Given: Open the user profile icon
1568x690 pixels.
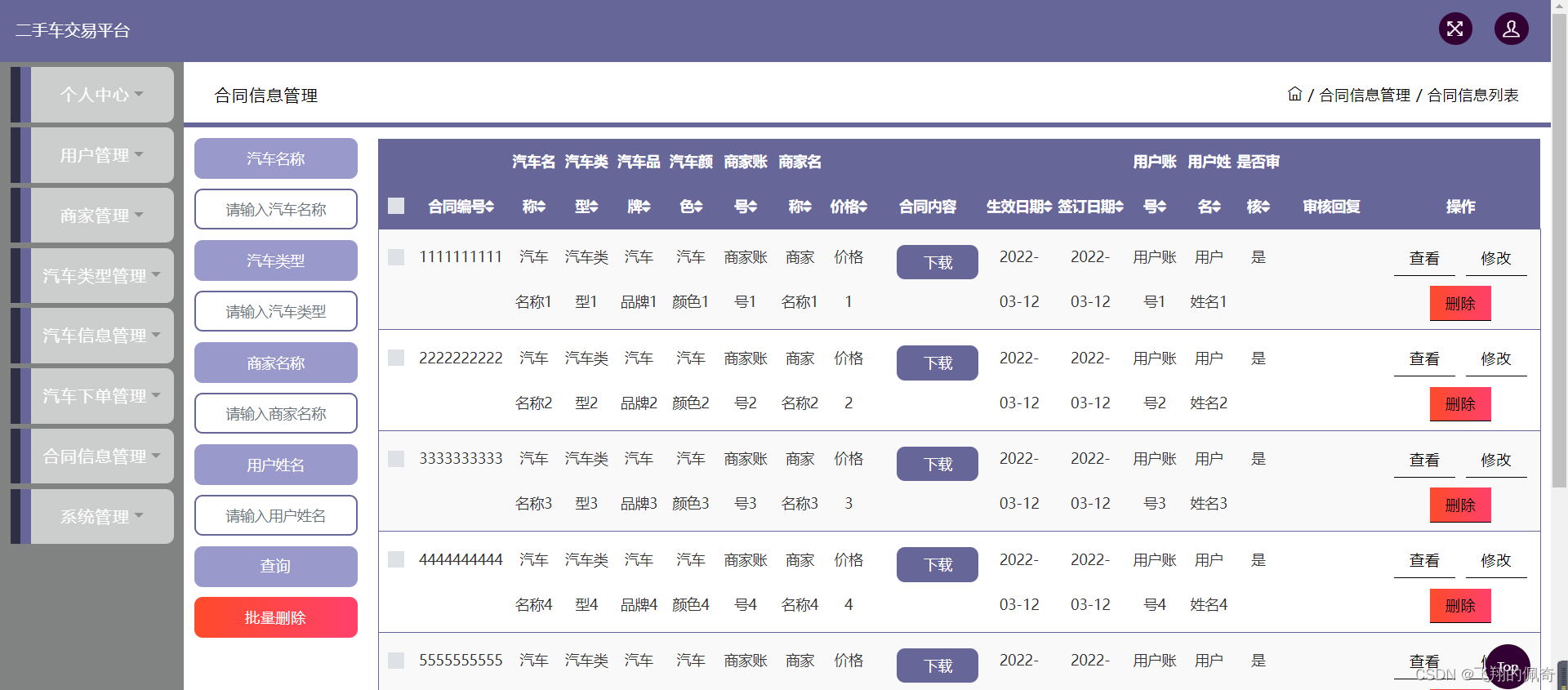Looking at the screenshot, I should click(1512, 29).
